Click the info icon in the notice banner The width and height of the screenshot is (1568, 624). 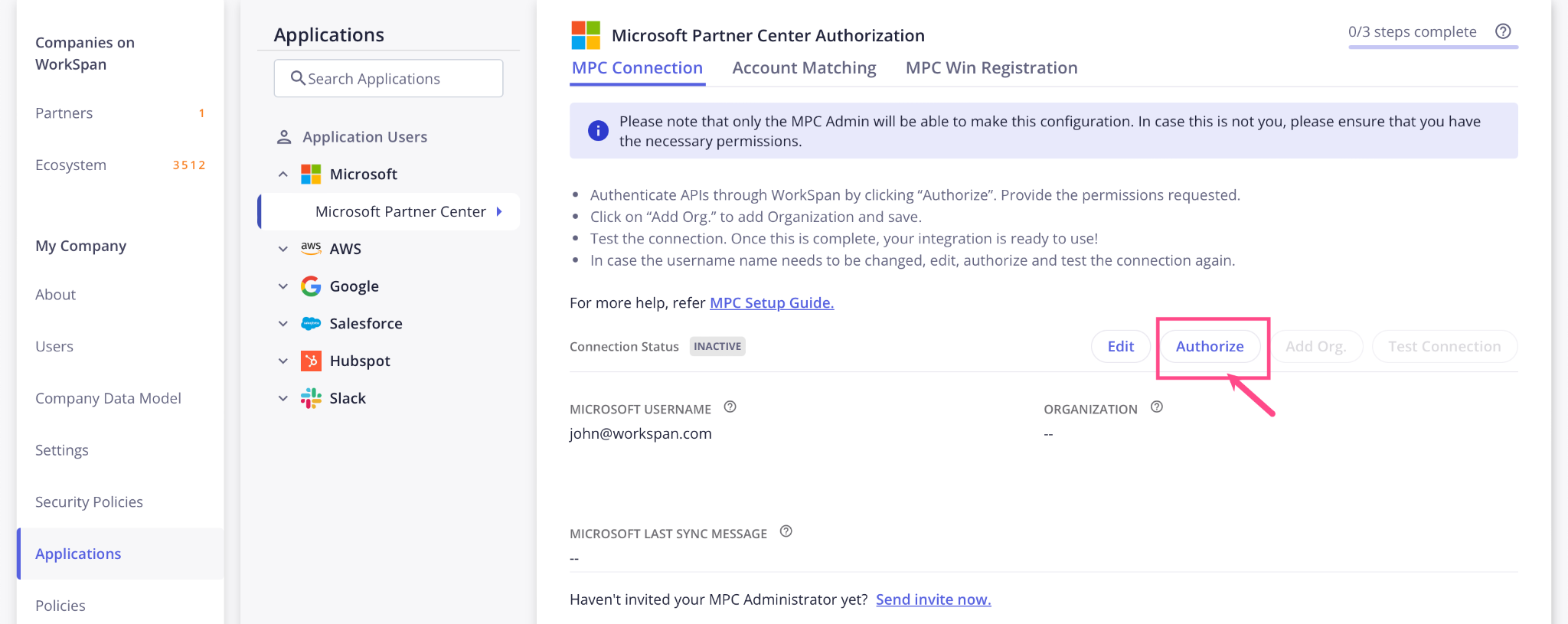point(598,131)
